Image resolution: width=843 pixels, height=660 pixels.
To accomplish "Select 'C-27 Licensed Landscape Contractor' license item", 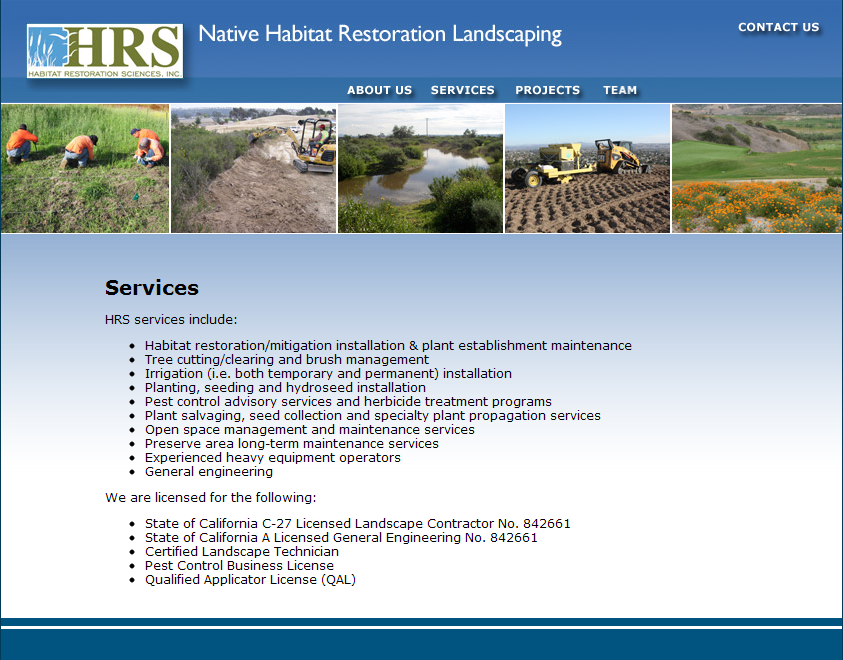I will [x=358, y=523].
